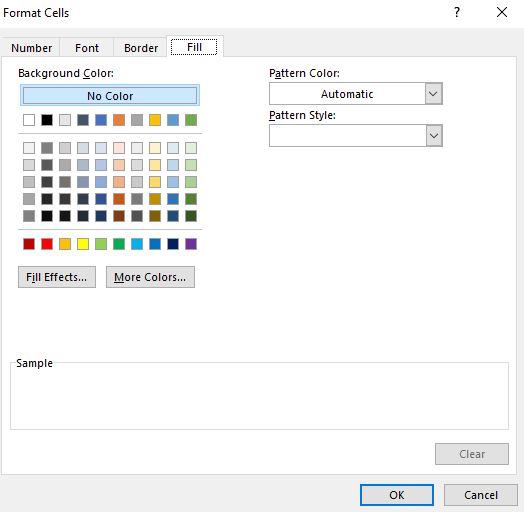Choose No Color background option

(x=110, y=96)
